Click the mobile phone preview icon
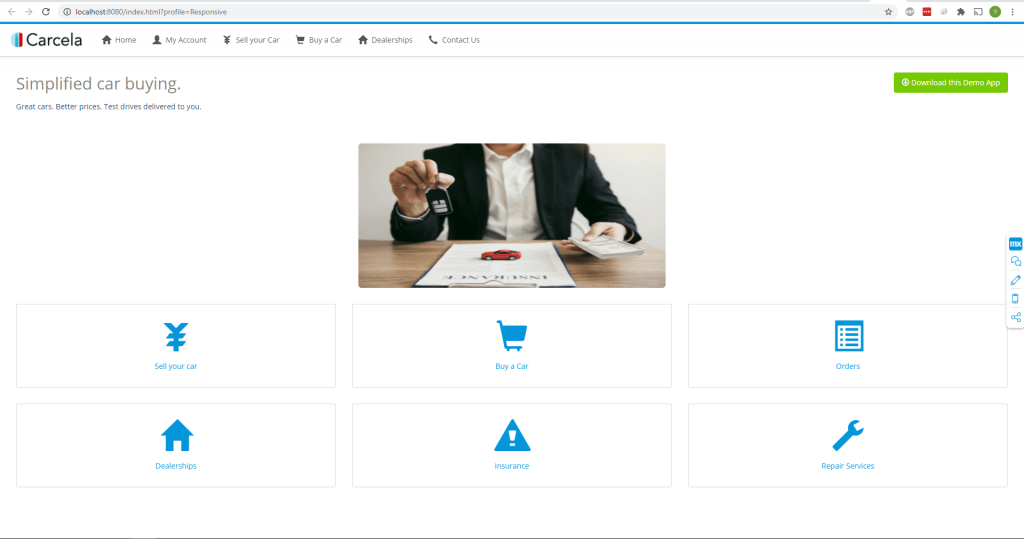 point(1015,298)
